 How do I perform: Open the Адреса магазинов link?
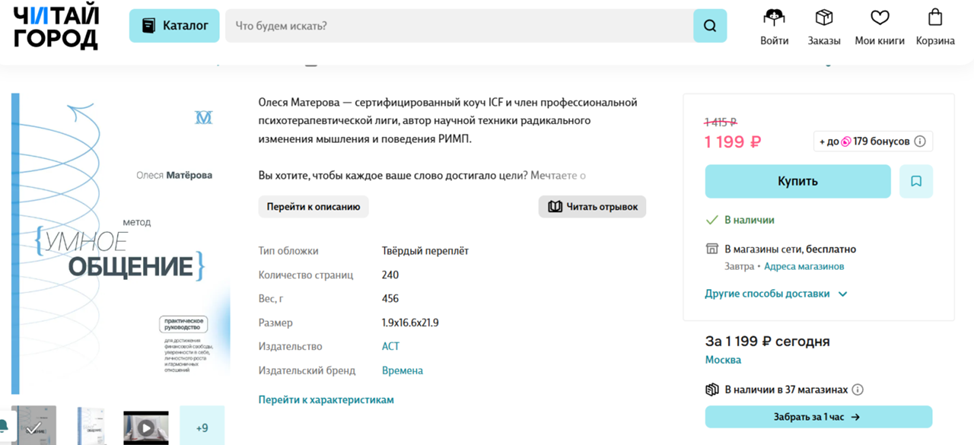coord(804,267)
